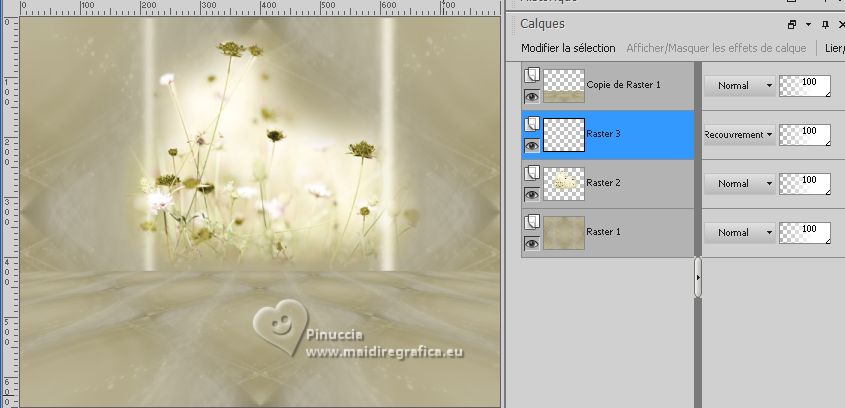Click the Raster 1 layer name
845x408 pixels.
click(604, 232)
